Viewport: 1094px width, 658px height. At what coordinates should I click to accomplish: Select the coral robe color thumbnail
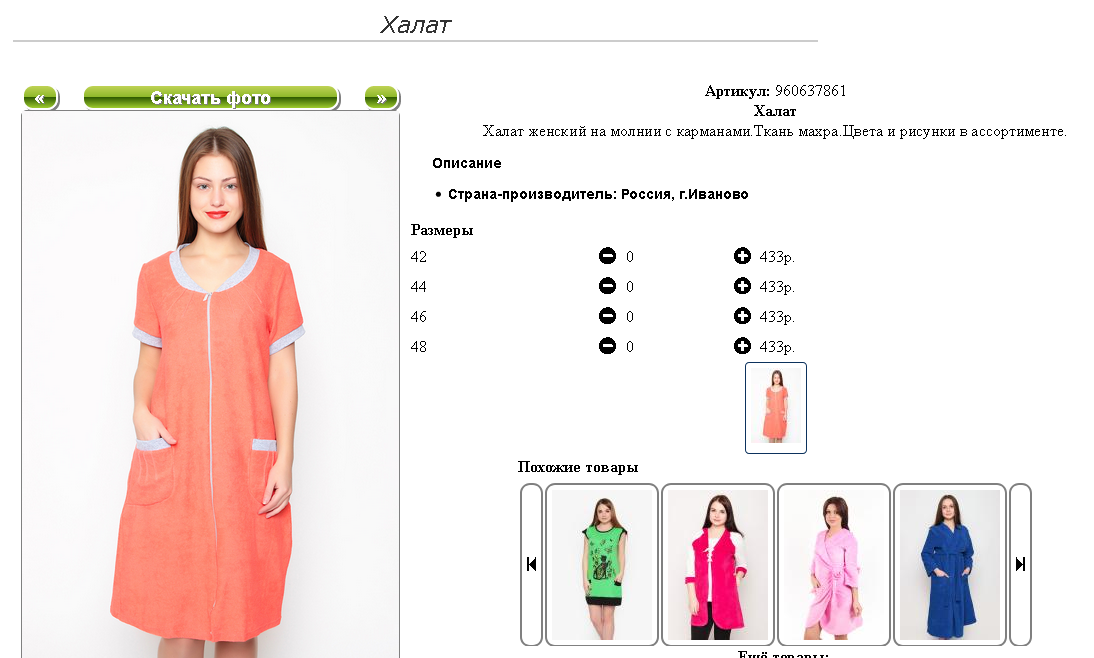(x=776, y=407)
